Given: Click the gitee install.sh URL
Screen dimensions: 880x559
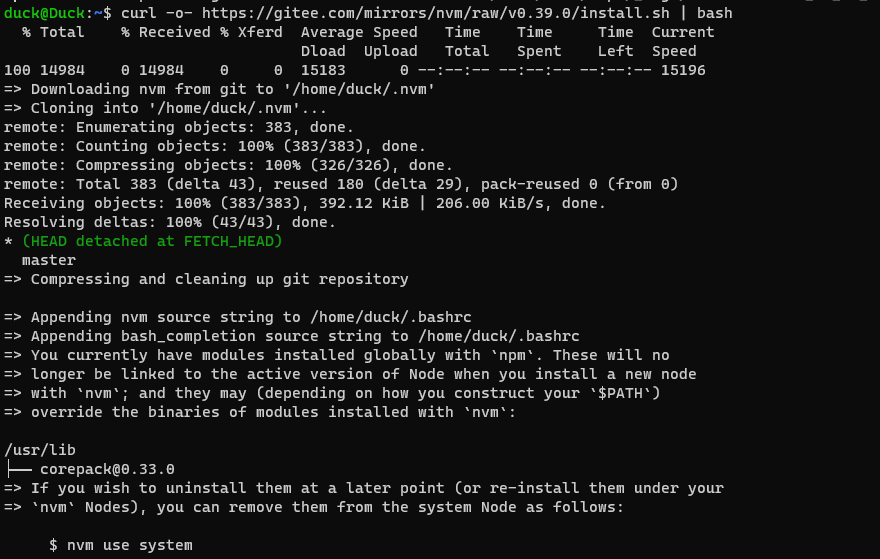Looking at the screenshot, I should tap(437, 13).
